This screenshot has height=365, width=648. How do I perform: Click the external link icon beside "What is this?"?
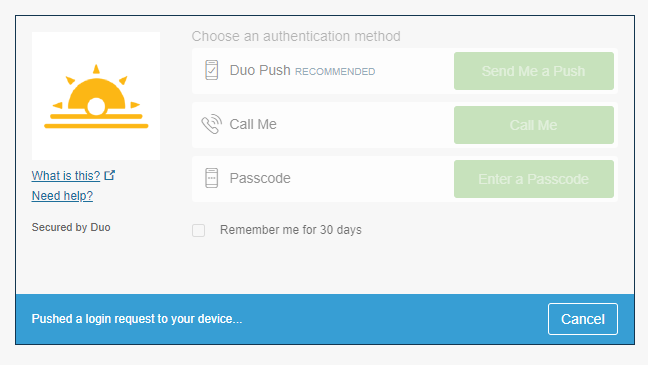click(x=110, y=175)
